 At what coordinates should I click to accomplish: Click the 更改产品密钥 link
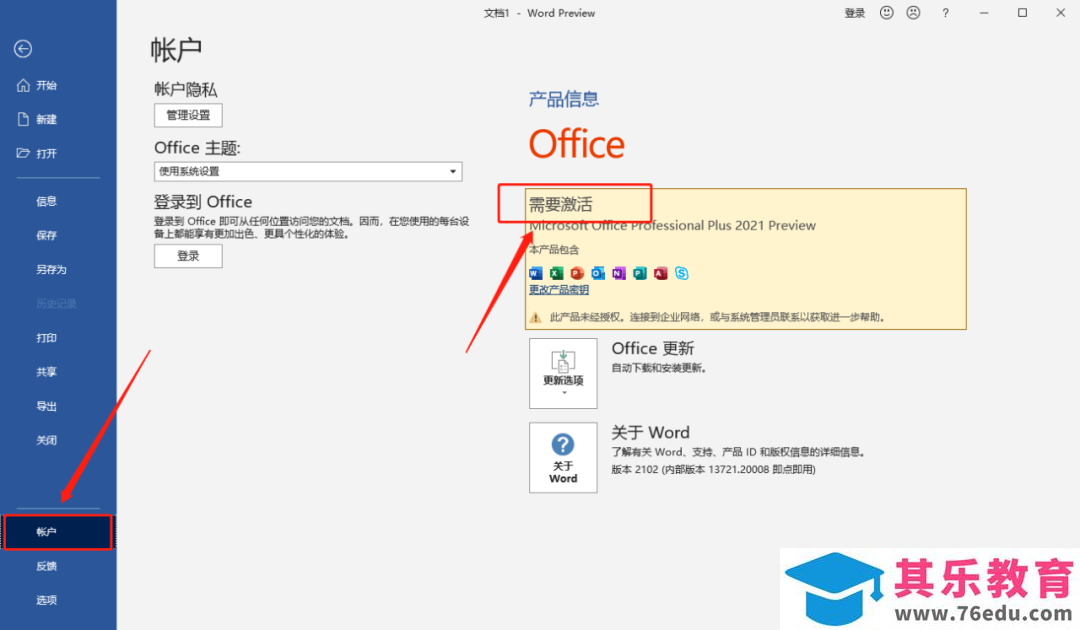coord(559,290)
